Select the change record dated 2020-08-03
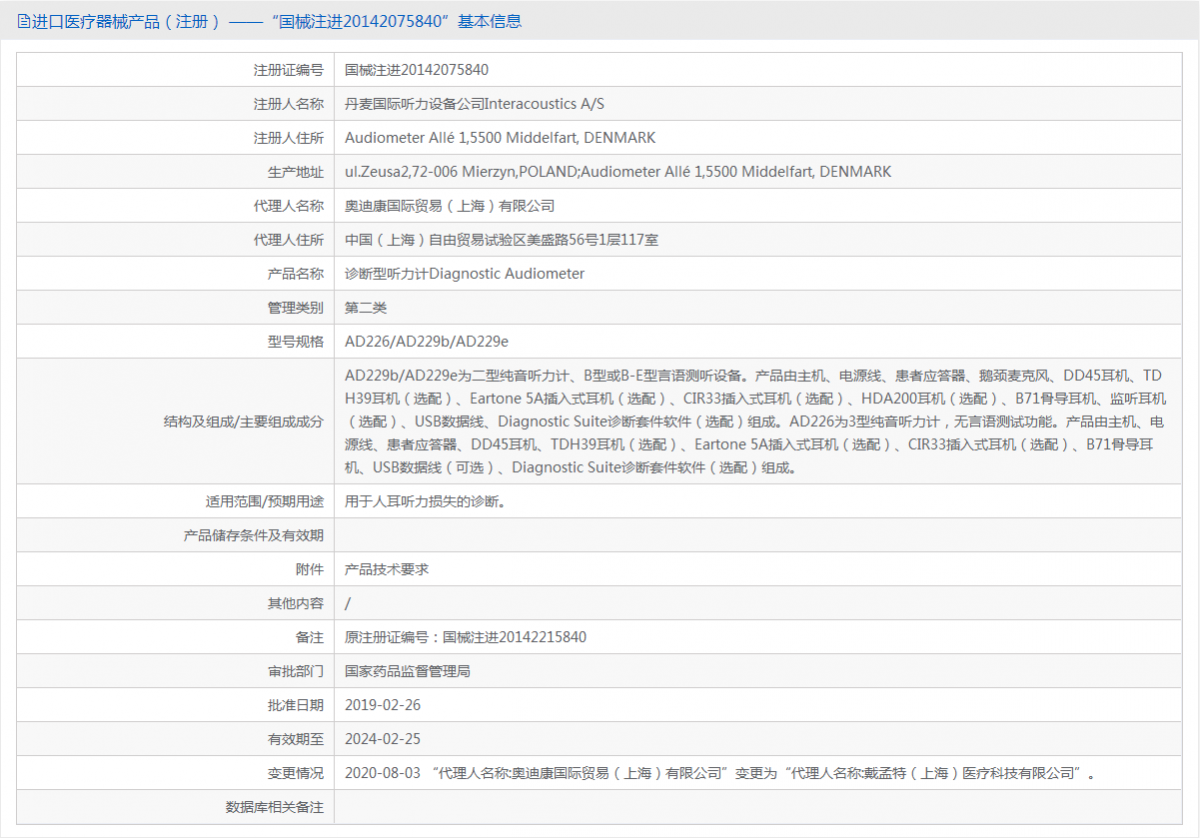The height and width of the screenshot is (838, 1200). pyautogui.click(x=720, y=774)
